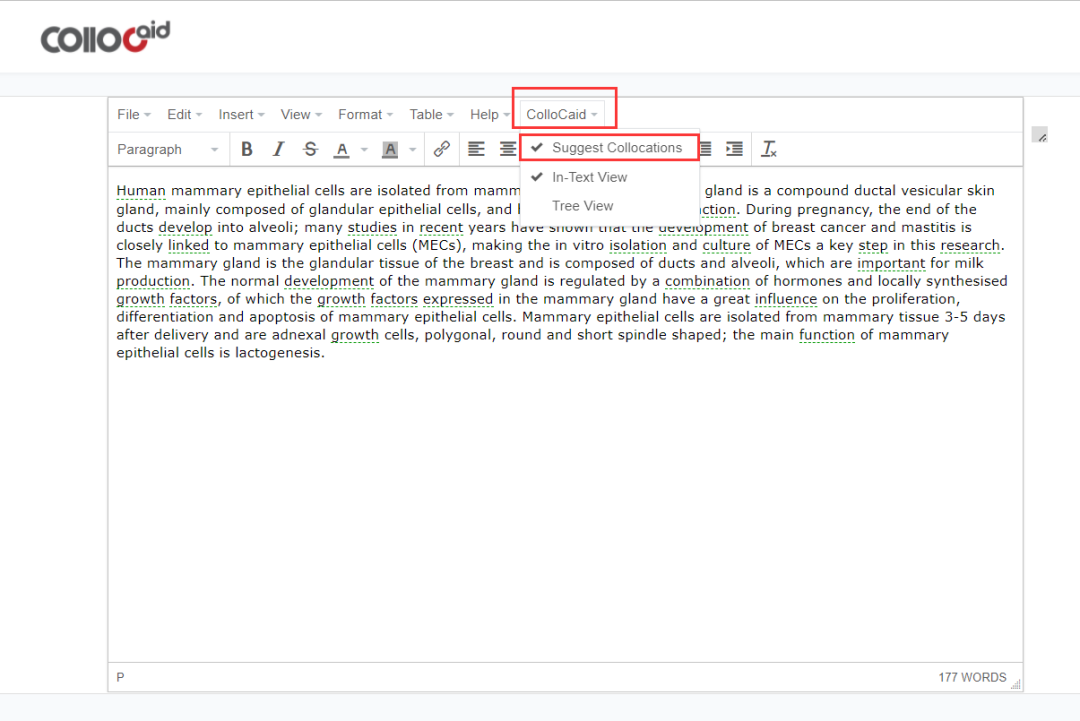Click "(MECs)," in the paragraph

[437, 246]
